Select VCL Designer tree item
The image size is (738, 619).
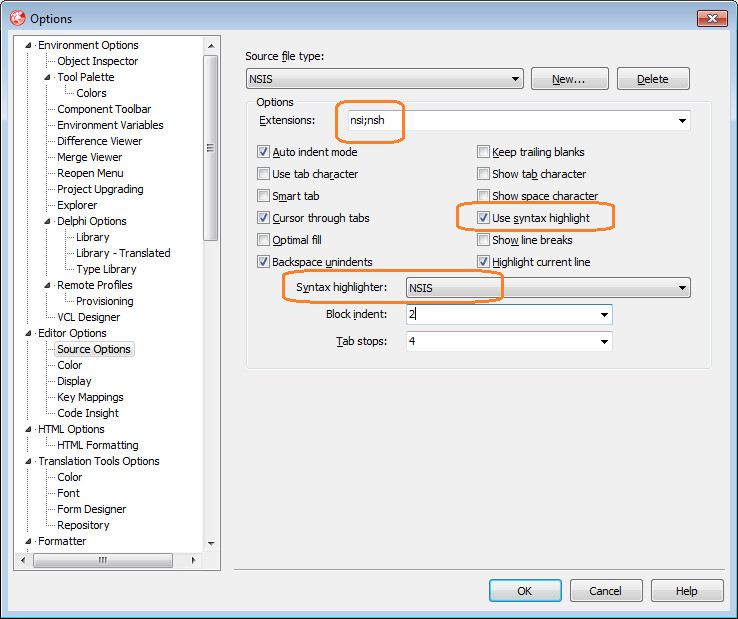coord(88,317)
